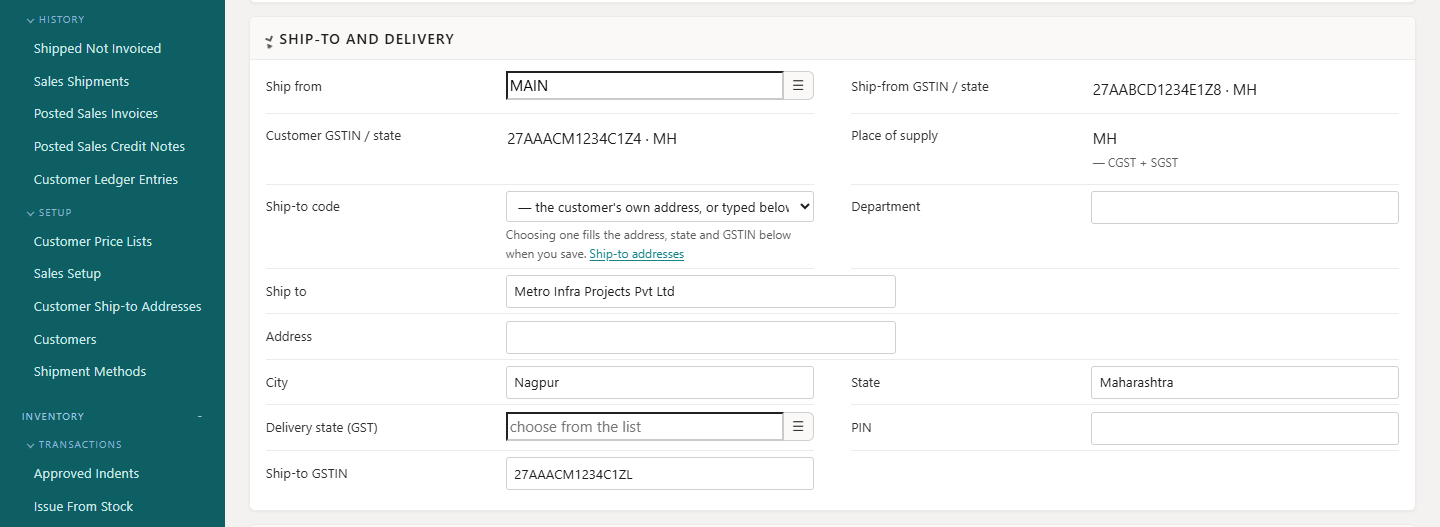Screen dimensions: 1440x527
Task: Open Customer Ship-to Addresses in sidebar
Action: click(x=118, y=306)
